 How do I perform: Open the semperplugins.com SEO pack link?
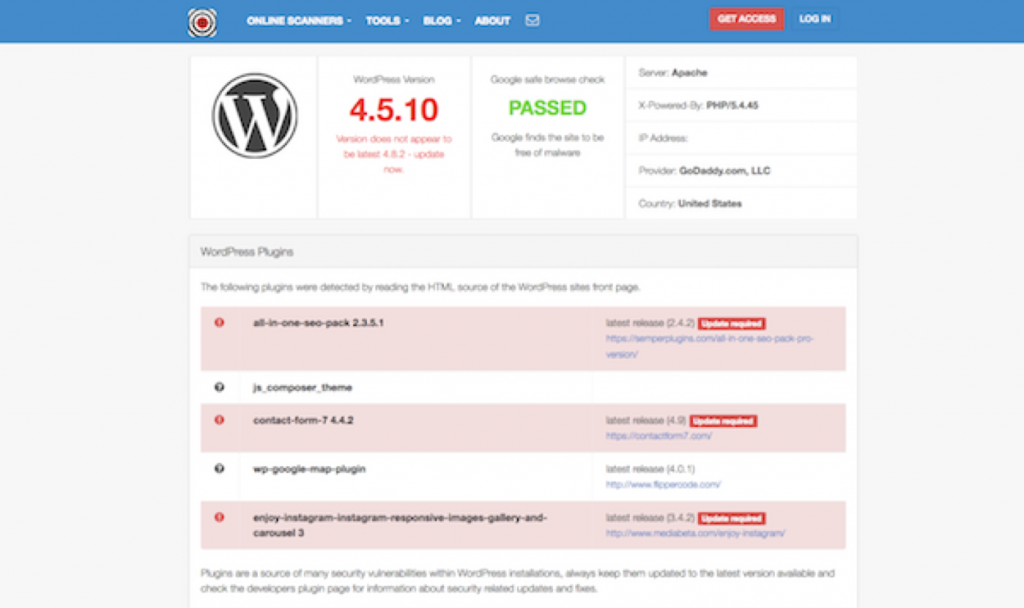pos(709,346)
